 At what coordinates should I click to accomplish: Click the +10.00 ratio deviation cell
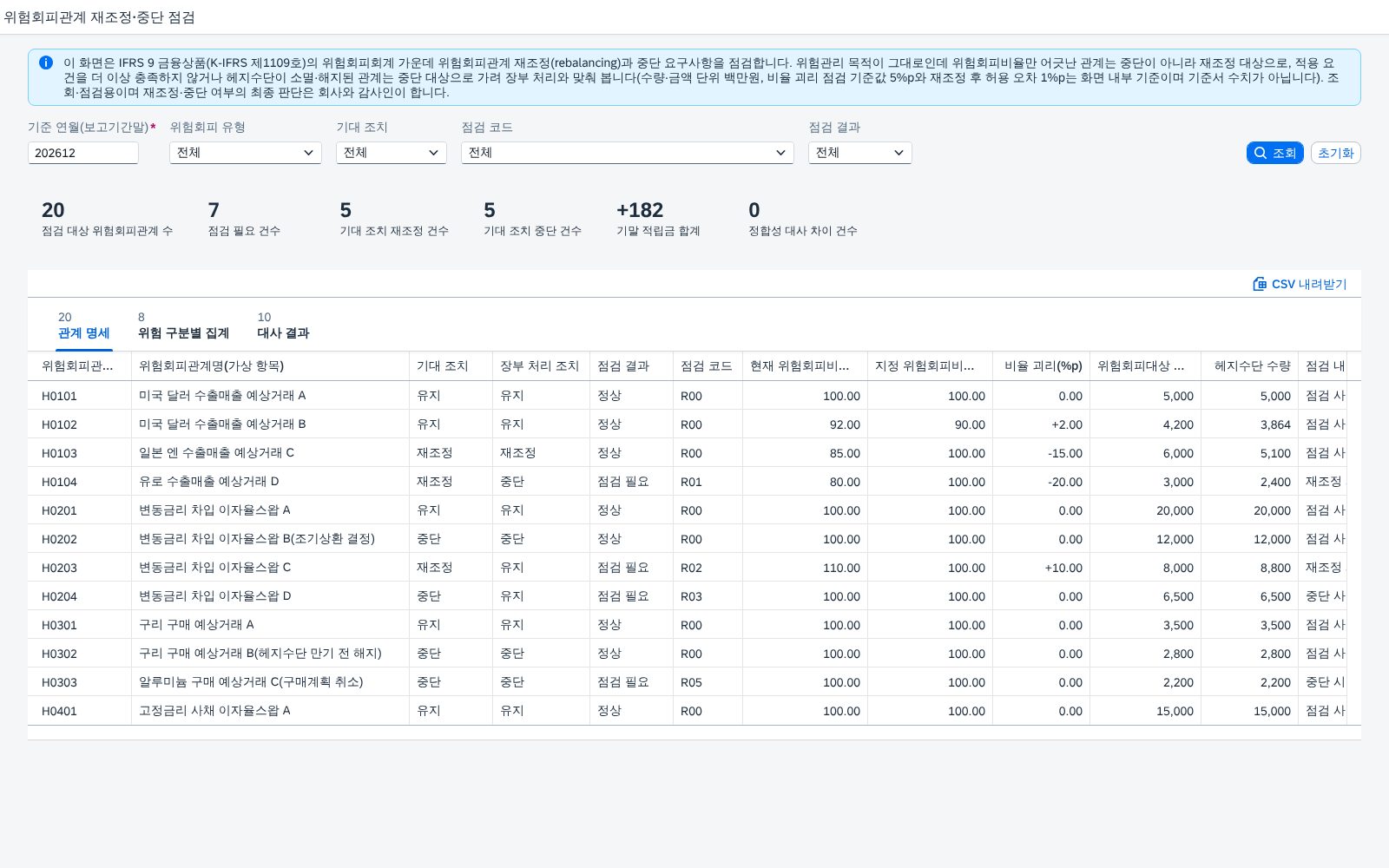(1063, 568)
